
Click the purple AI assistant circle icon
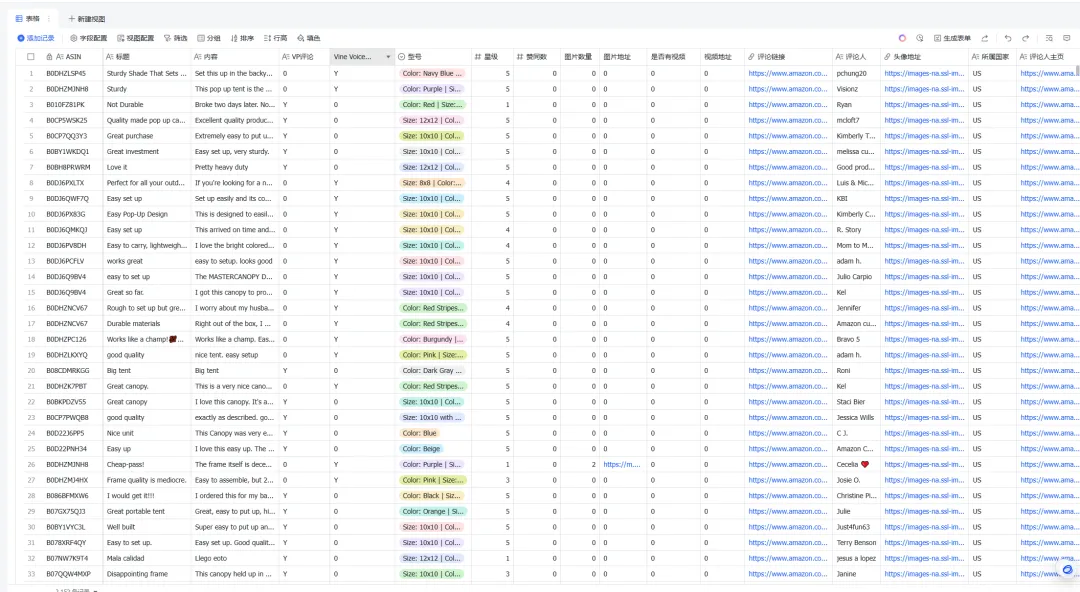pyautogui.click(x=902, y=38)
